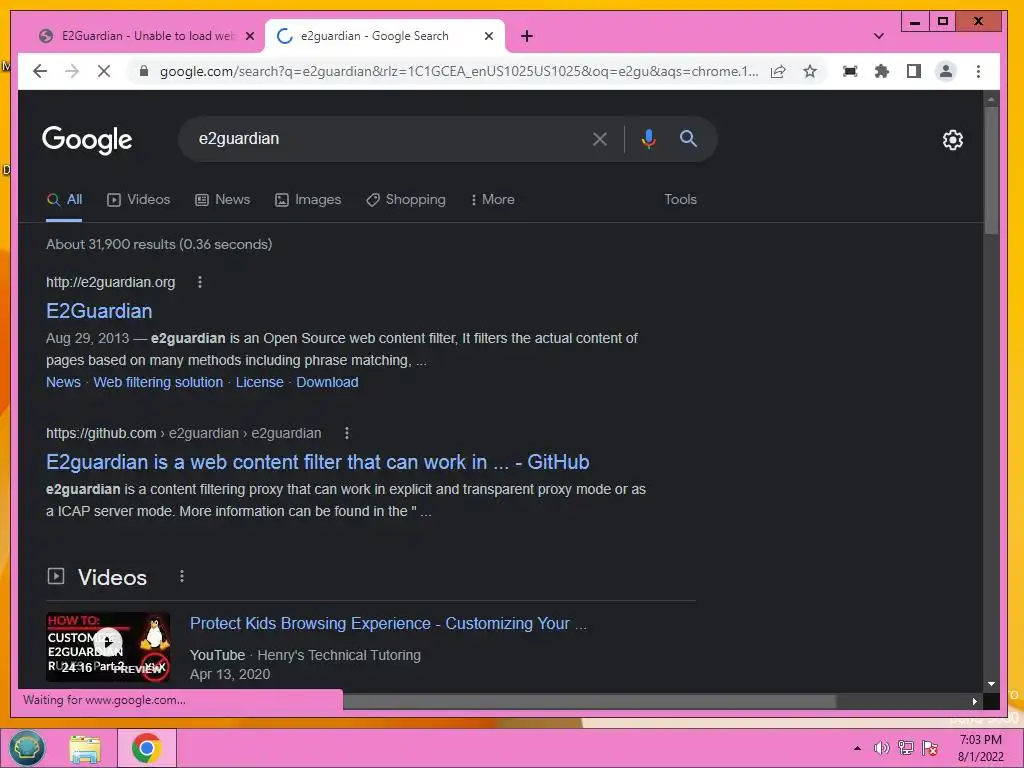The height and width of the screenshot is (768, 1024).
Task: Open the E2Guardian result link
Action: [x=99, y=311]
